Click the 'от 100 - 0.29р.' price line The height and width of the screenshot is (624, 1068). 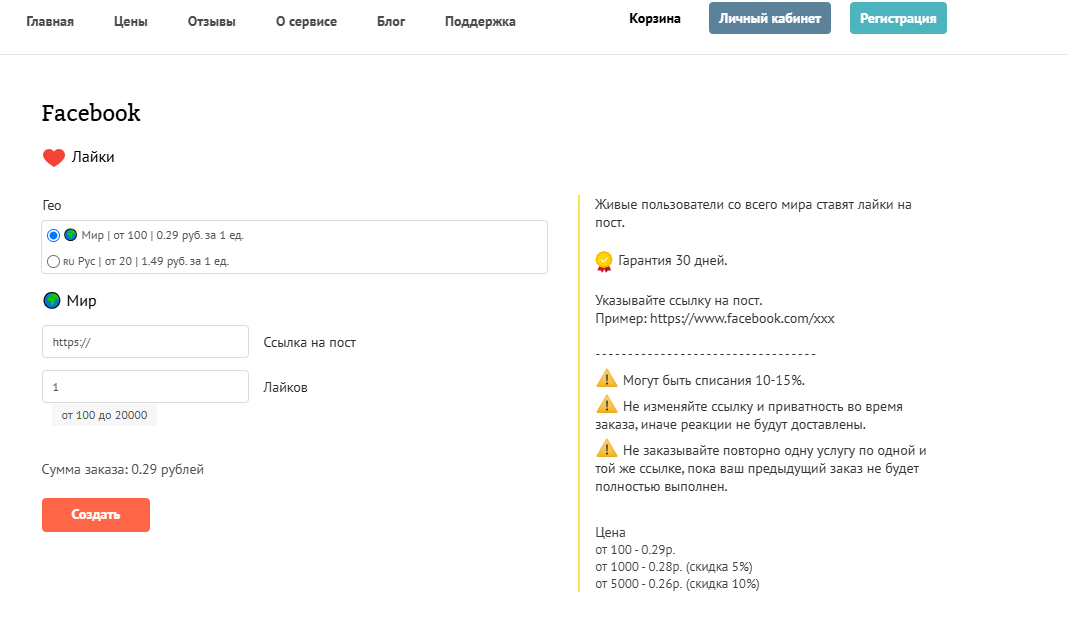(635, 550)
